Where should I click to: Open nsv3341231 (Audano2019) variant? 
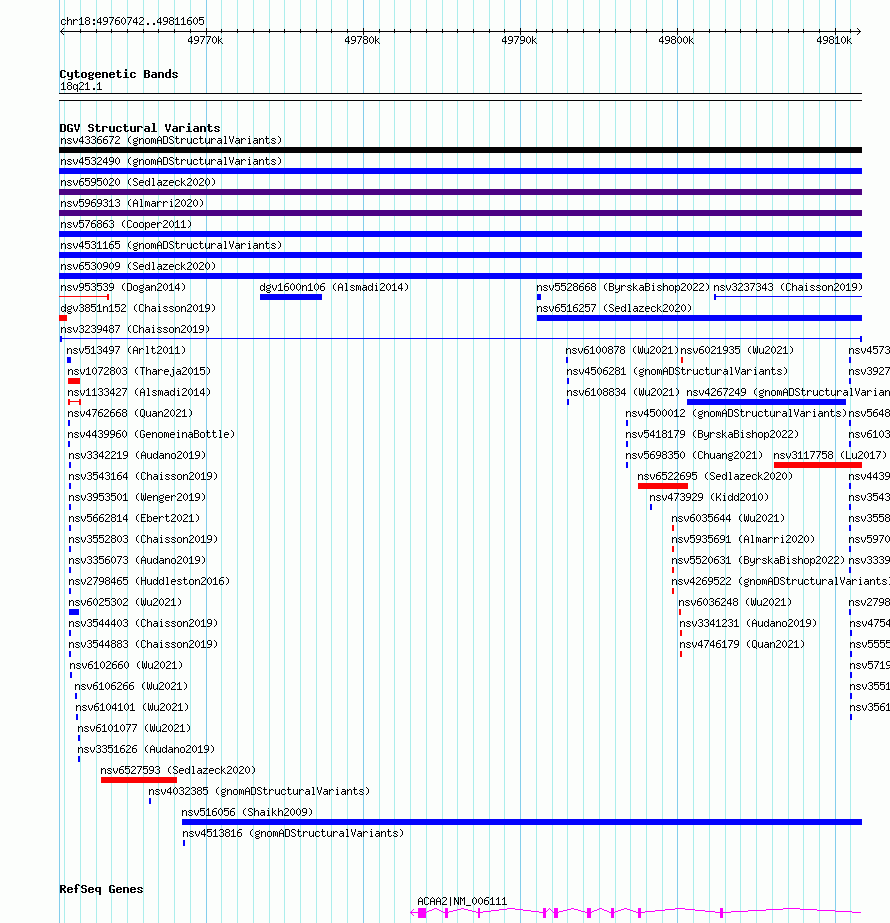[748, 624]
